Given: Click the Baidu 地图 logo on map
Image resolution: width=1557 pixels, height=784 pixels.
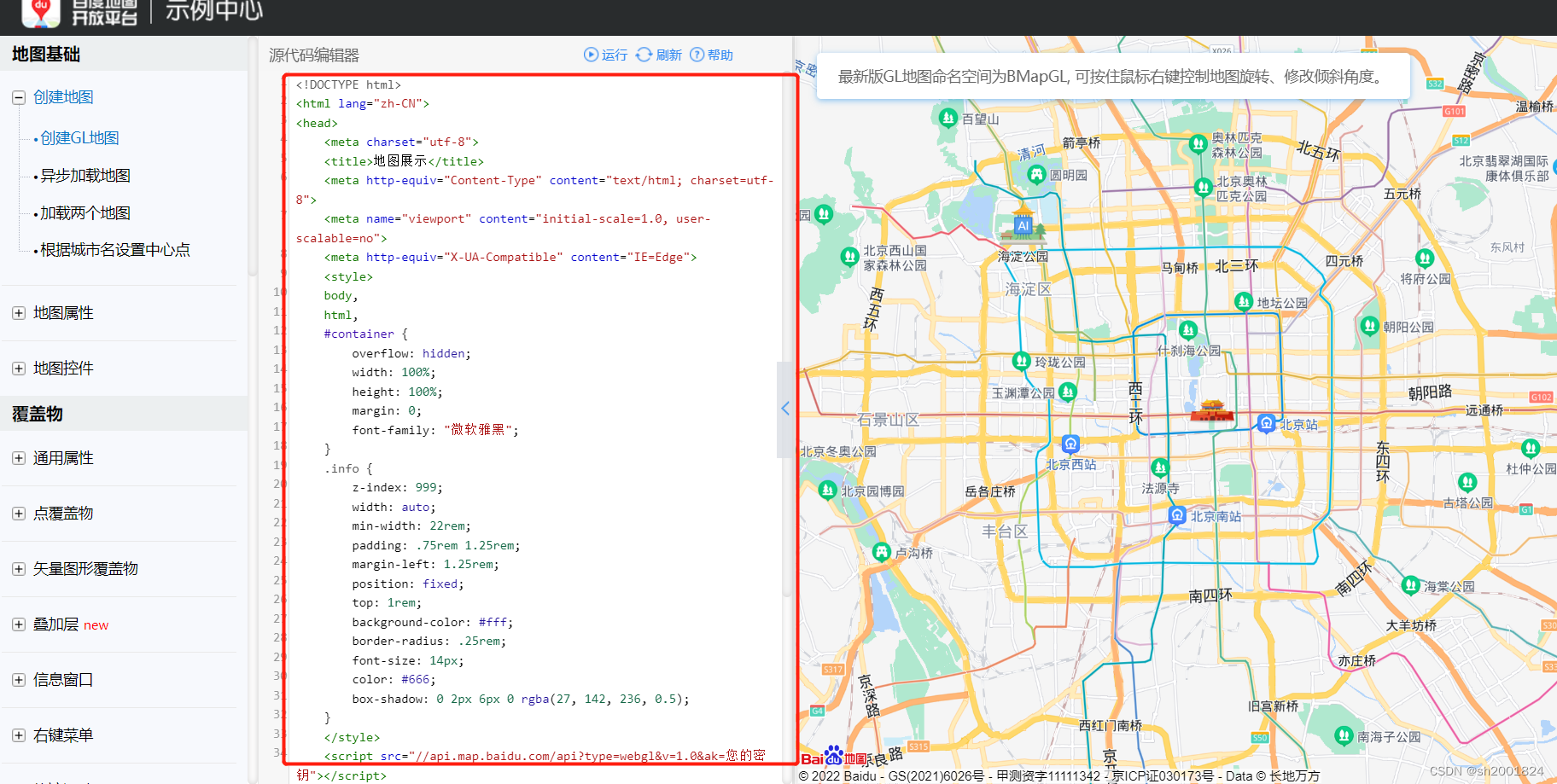Looking at the screenshot, I should [x=834, y=757].
